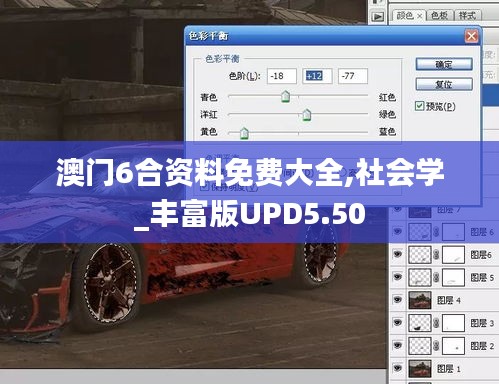Toggle the eye icon for 图层 2
The image size is (499, 384).
[x=397, y=345]
